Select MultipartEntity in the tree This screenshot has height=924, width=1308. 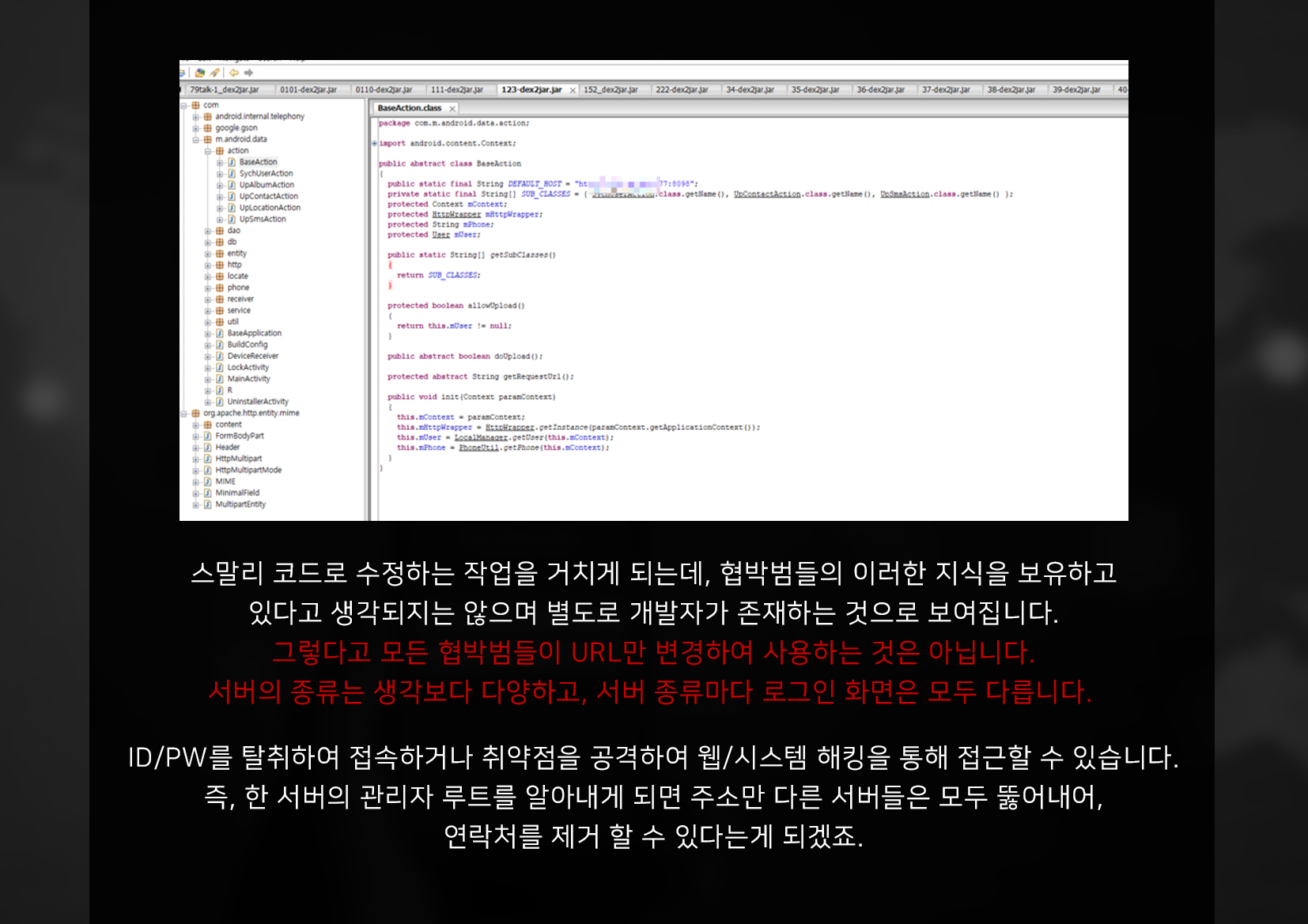pyautogui.click(x=240, y=504)
